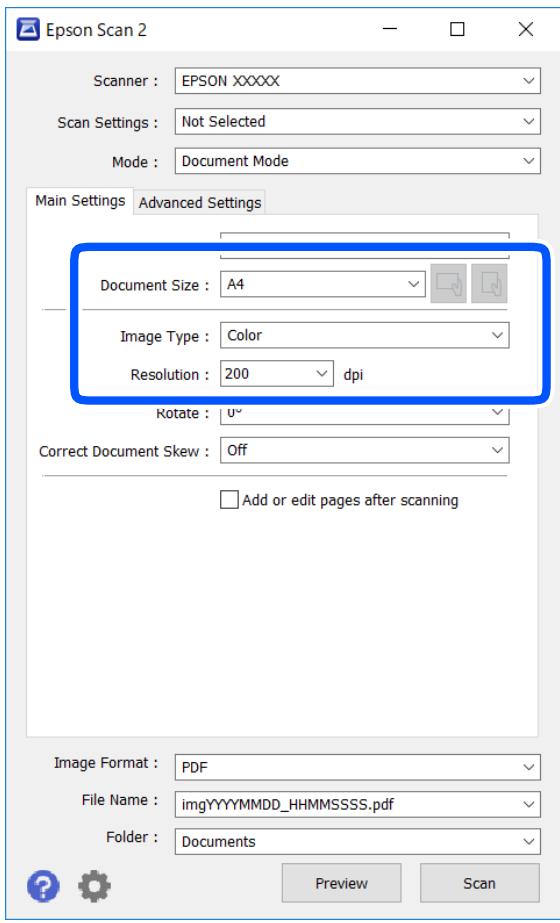Screen dimensions: 560x923
Task: Open the help question mark icon
Action: click(x=43, y=885)
